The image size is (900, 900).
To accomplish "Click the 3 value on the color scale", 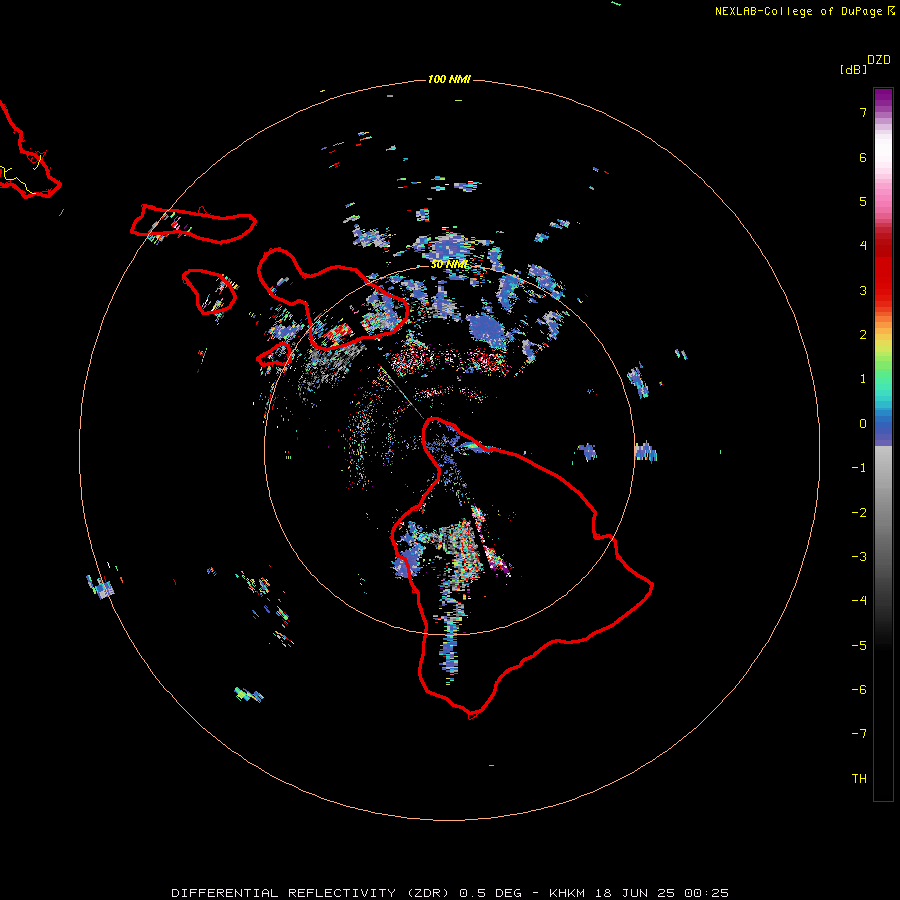I will (x=863, y=290).
